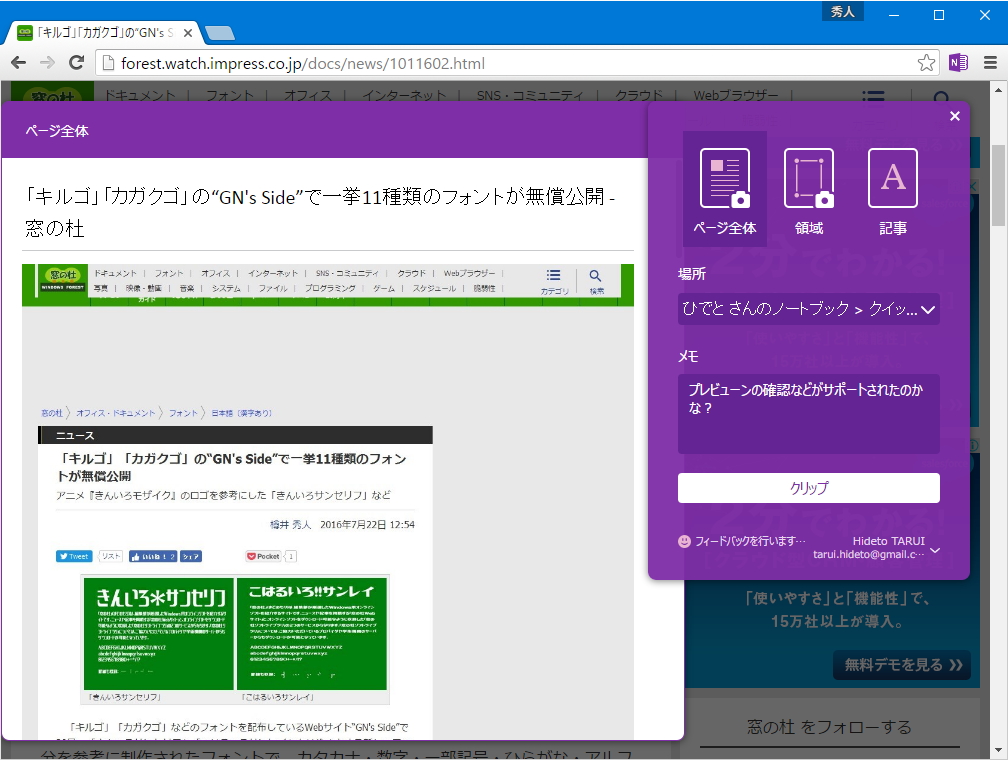Click the 窓の杜 breadcrumb link in the preview
This screenshot has width=1008, height=760.
(x=52, y=411)
